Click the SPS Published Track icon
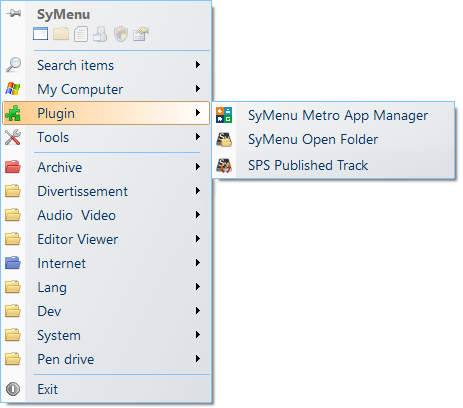463x408 pixels. click(224, 165)
